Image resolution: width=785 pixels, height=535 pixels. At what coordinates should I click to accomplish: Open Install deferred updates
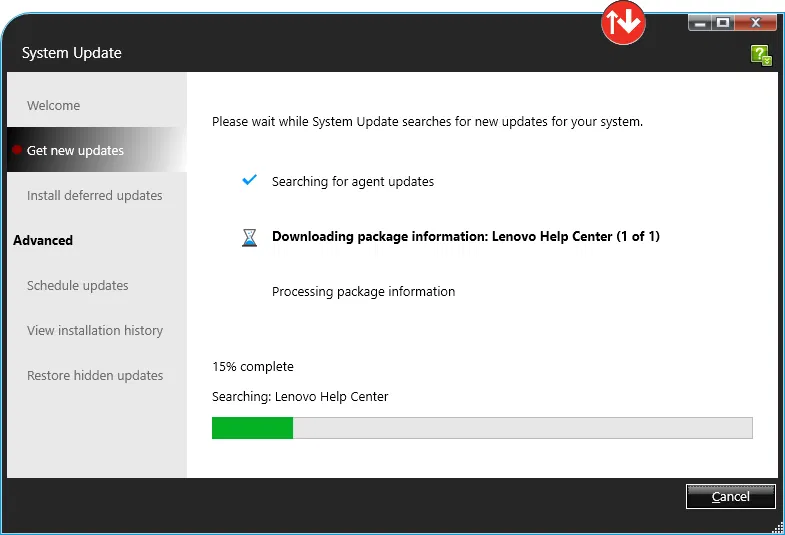point(95,195)
